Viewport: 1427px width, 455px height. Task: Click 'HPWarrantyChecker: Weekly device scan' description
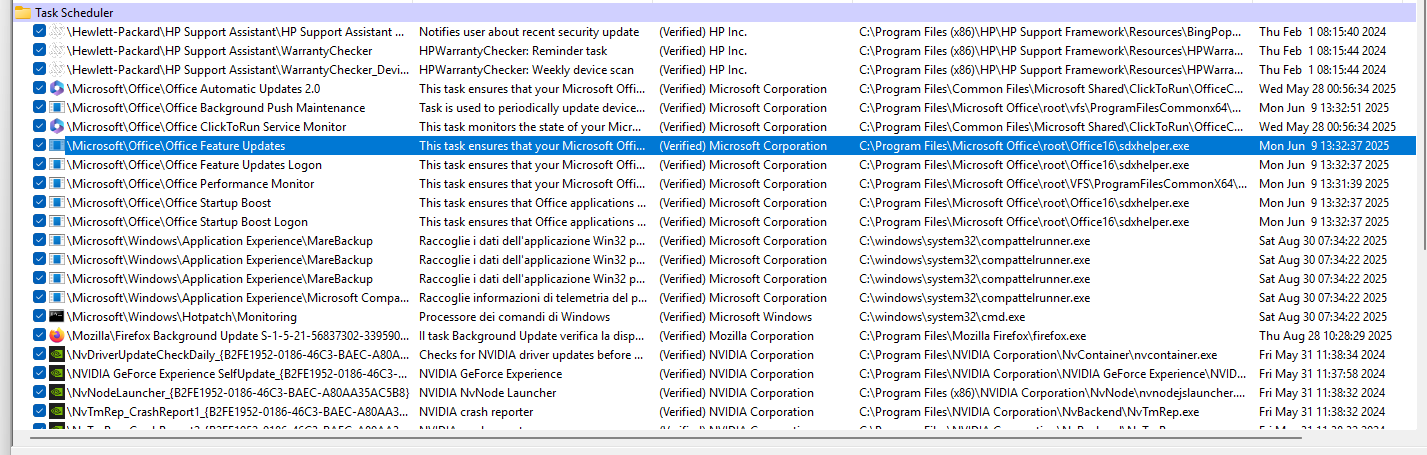click(526, 70)
